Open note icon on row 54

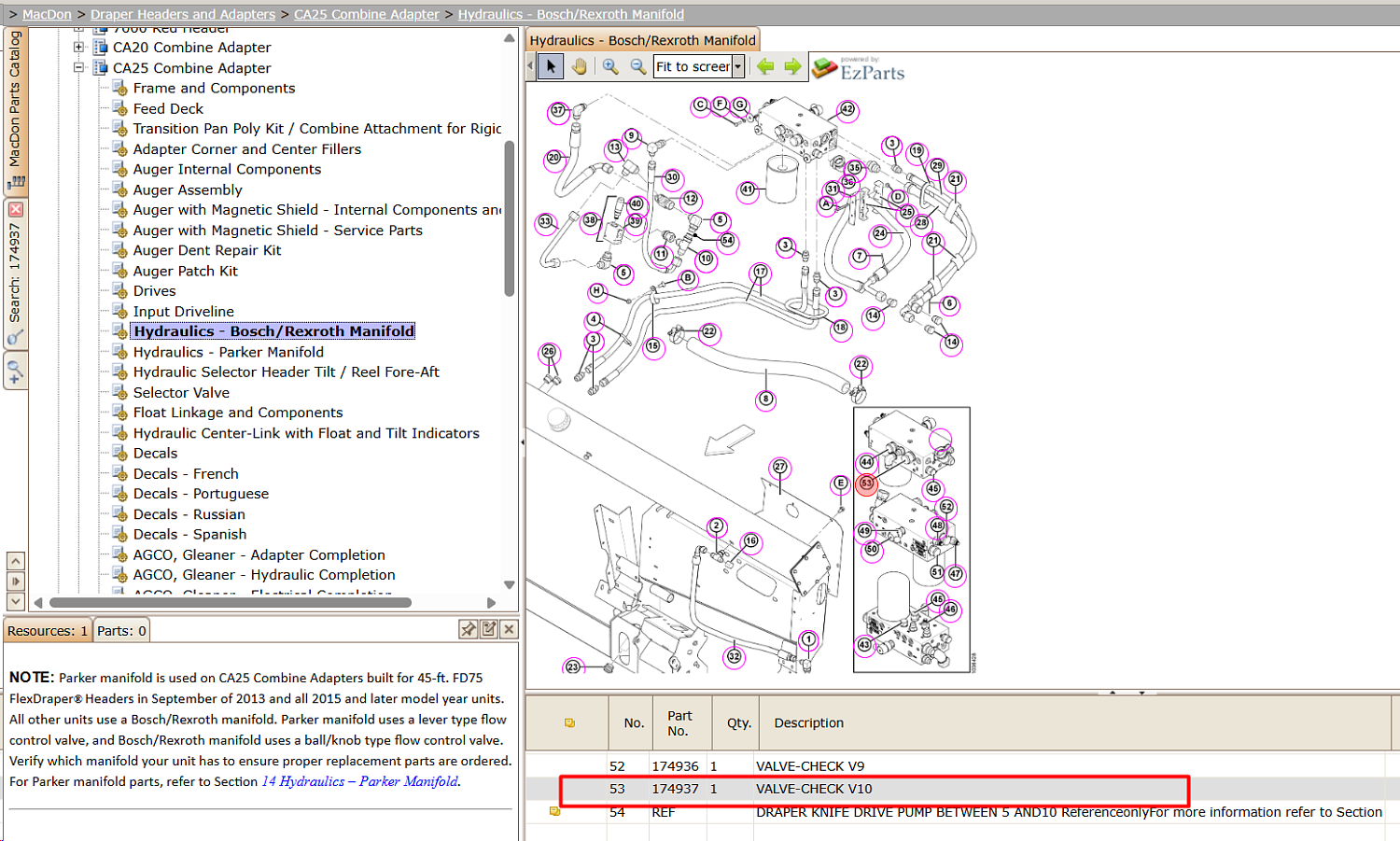(x=554, y=812)
